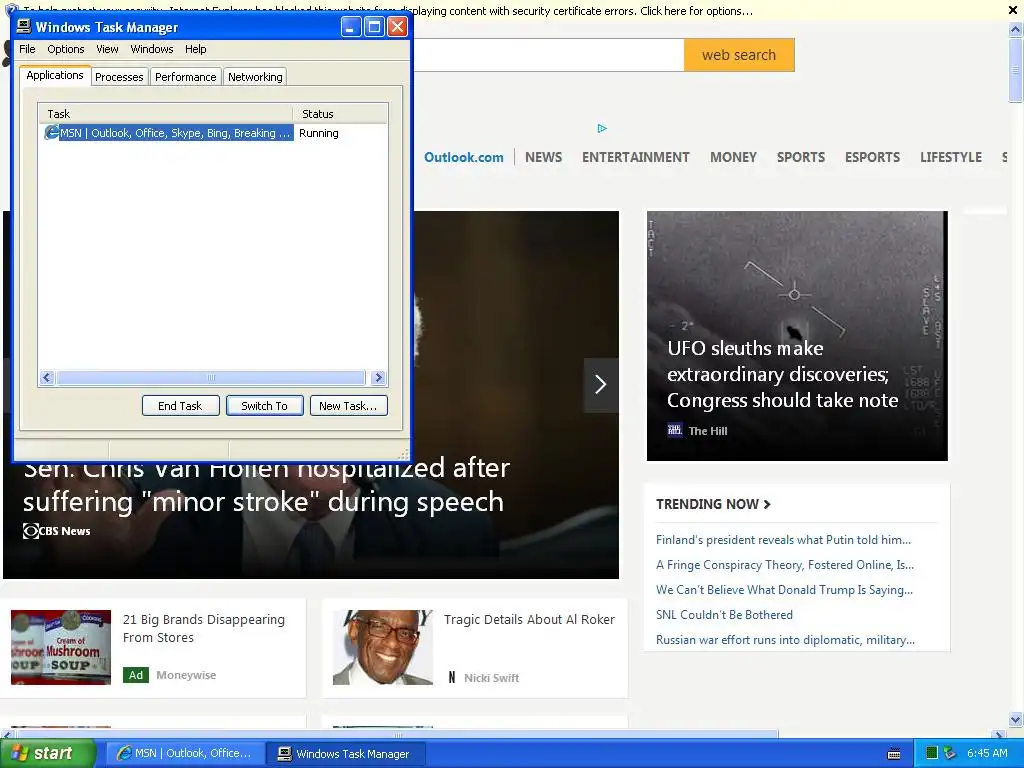This screenshot has width=1024, height=768.
Task: Open the Donald Trump Is Saying link
Action: click(x=784, y=590)
